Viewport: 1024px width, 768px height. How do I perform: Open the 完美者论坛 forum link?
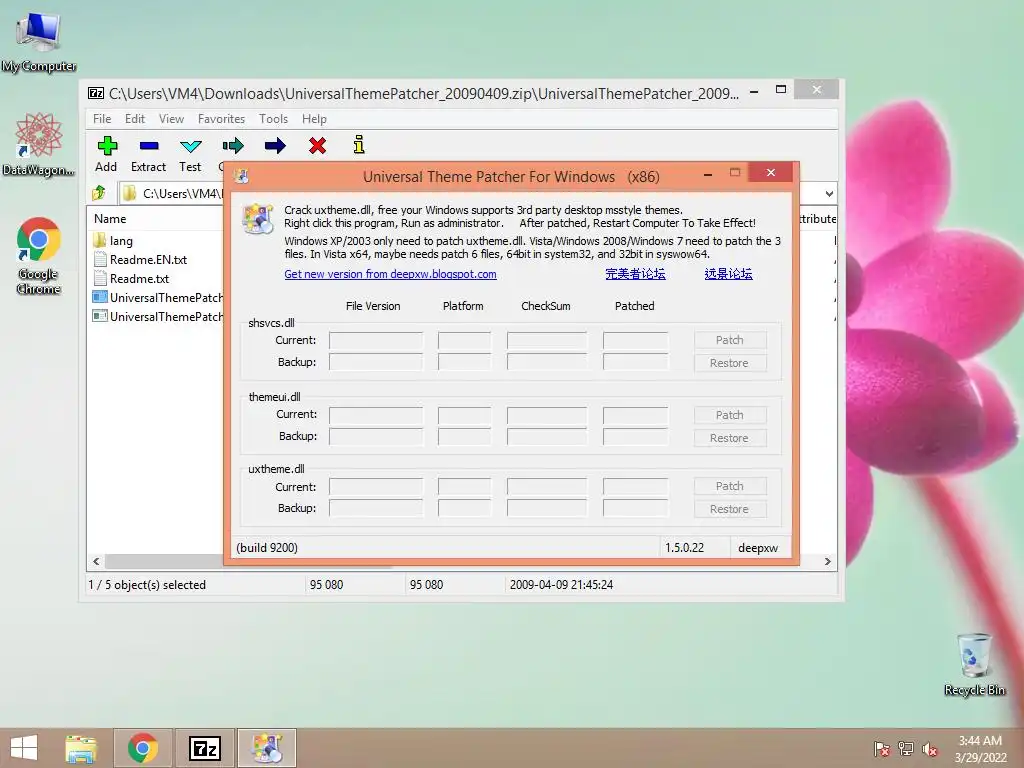point(635,274)
